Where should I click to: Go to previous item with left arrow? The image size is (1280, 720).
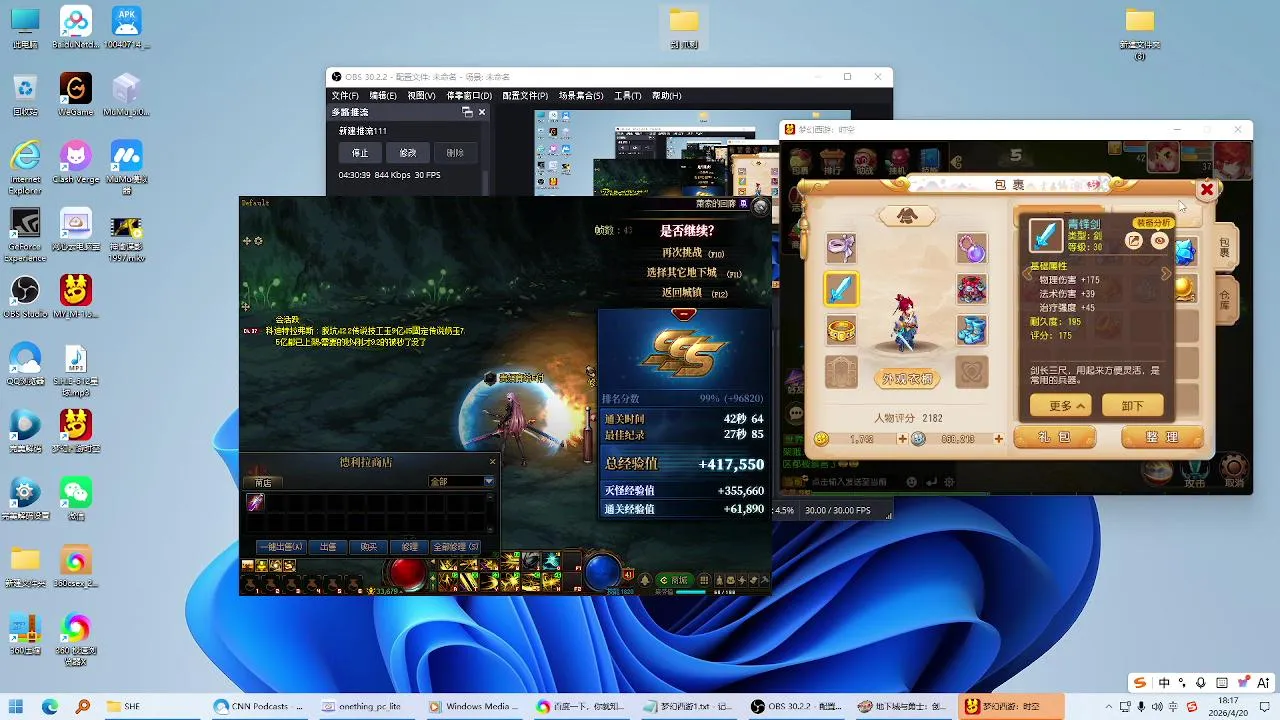[x=1027, y=274]
